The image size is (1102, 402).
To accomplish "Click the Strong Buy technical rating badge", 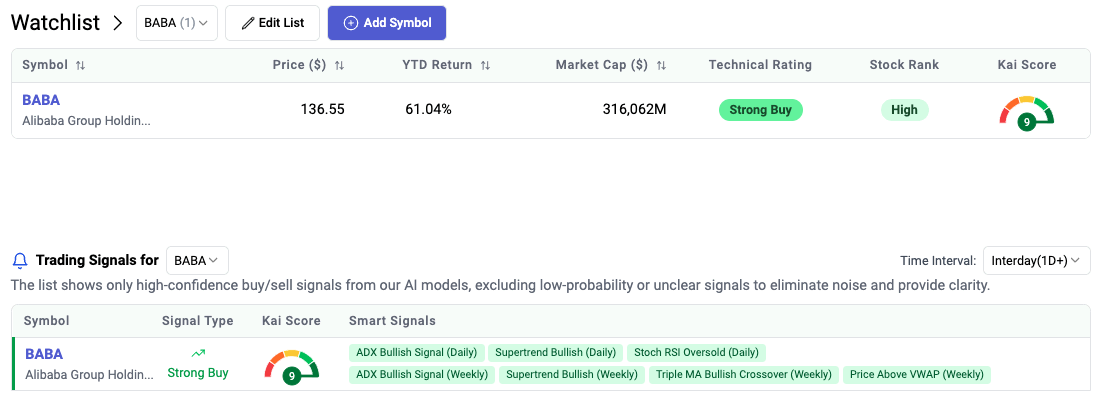I will 761,110.
